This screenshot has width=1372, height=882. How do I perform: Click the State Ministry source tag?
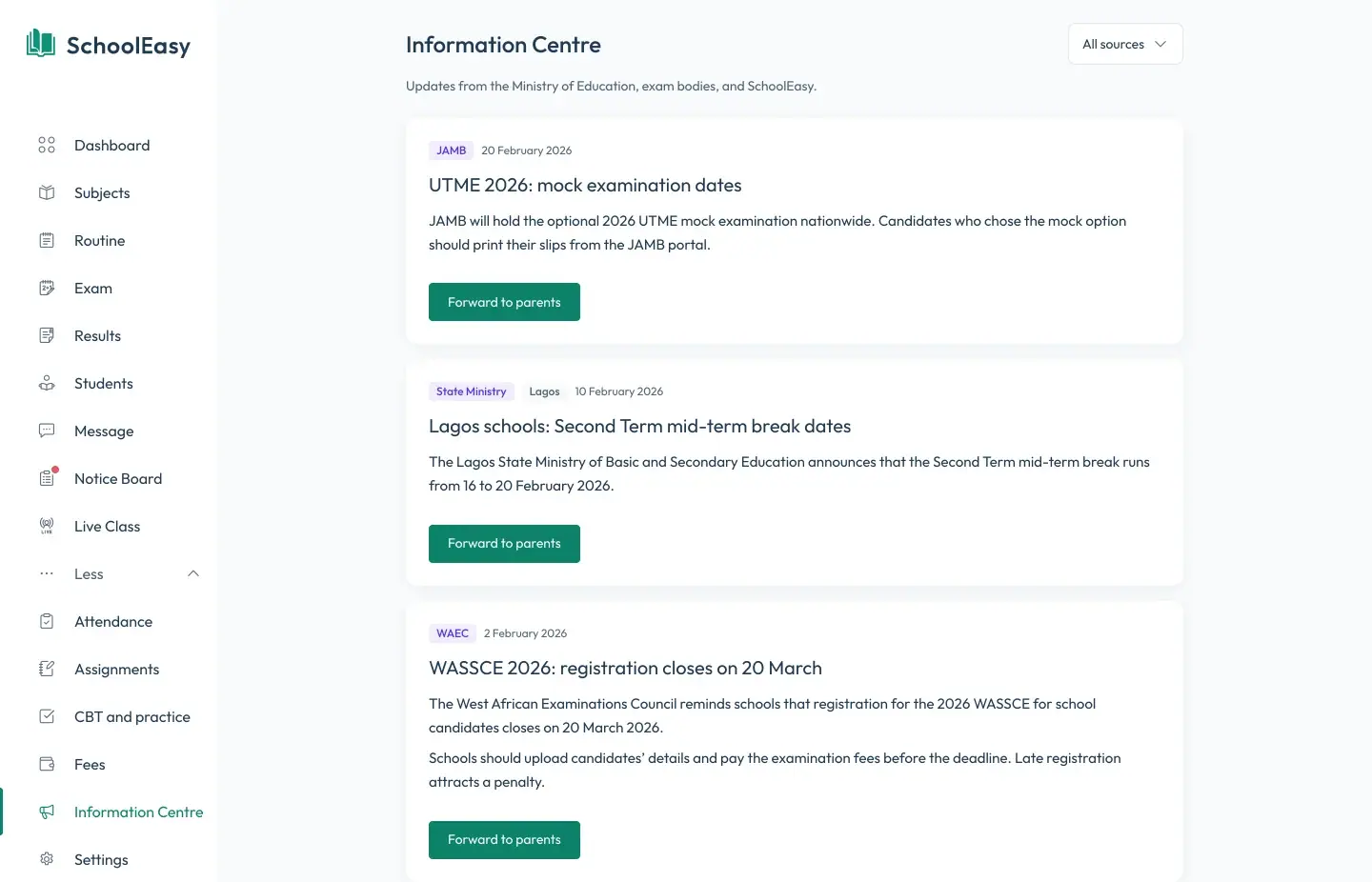pyautogui.click(x=472, y=391)
